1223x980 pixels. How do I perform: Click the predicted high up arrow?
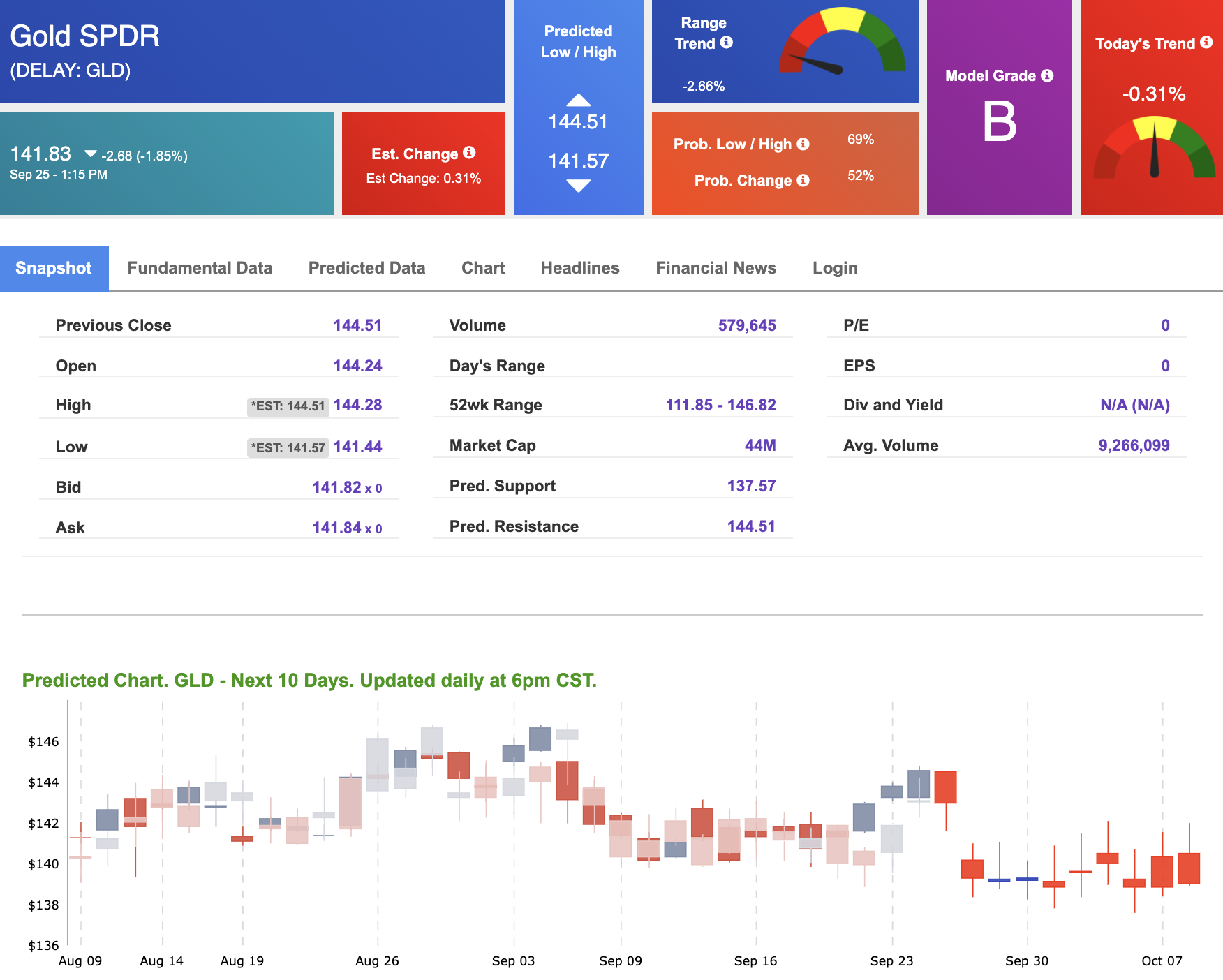point(578,100)
